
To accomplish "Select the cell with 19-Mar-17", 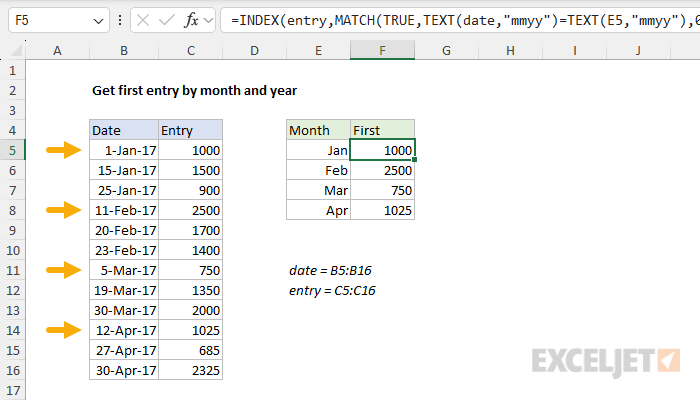I will point(124,290).
